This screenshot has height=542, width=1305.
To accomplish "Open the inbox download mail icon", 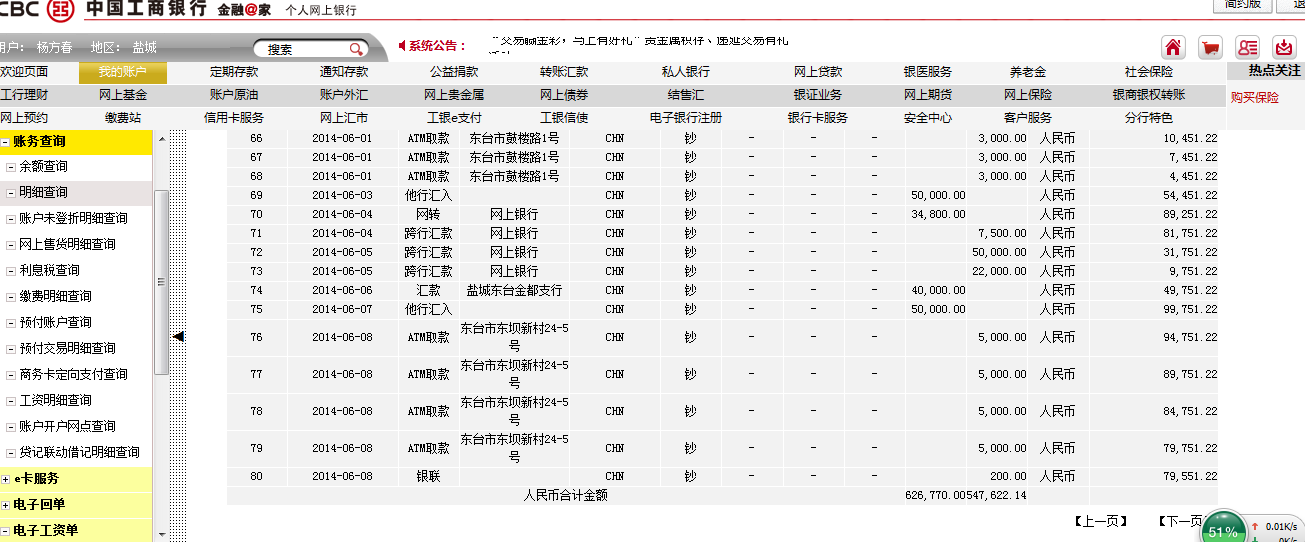I will (x=1284, y=47).
